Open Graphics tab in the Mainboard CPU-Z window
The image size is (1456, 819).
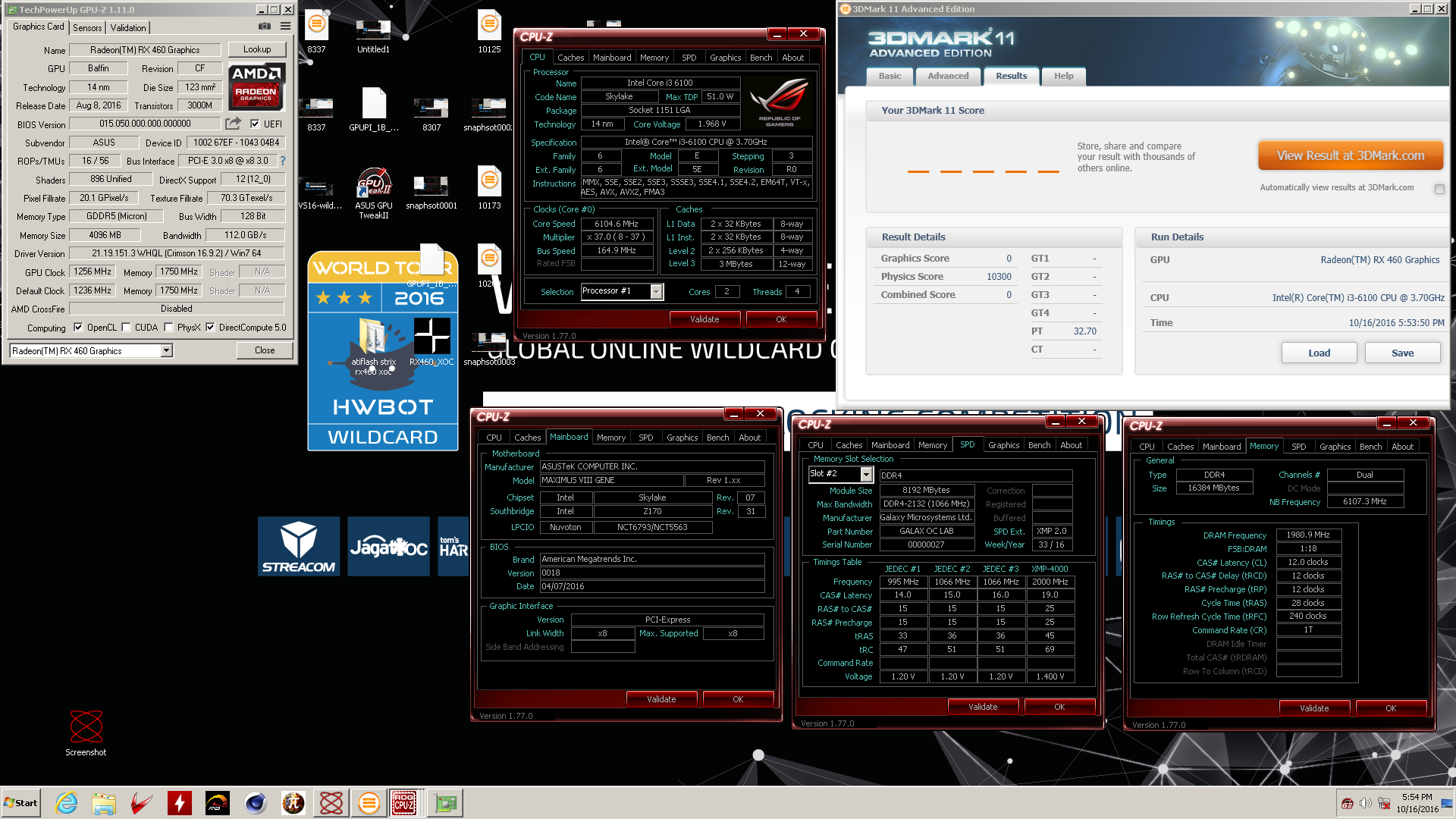pyautogui.click(x=682, y=438)
